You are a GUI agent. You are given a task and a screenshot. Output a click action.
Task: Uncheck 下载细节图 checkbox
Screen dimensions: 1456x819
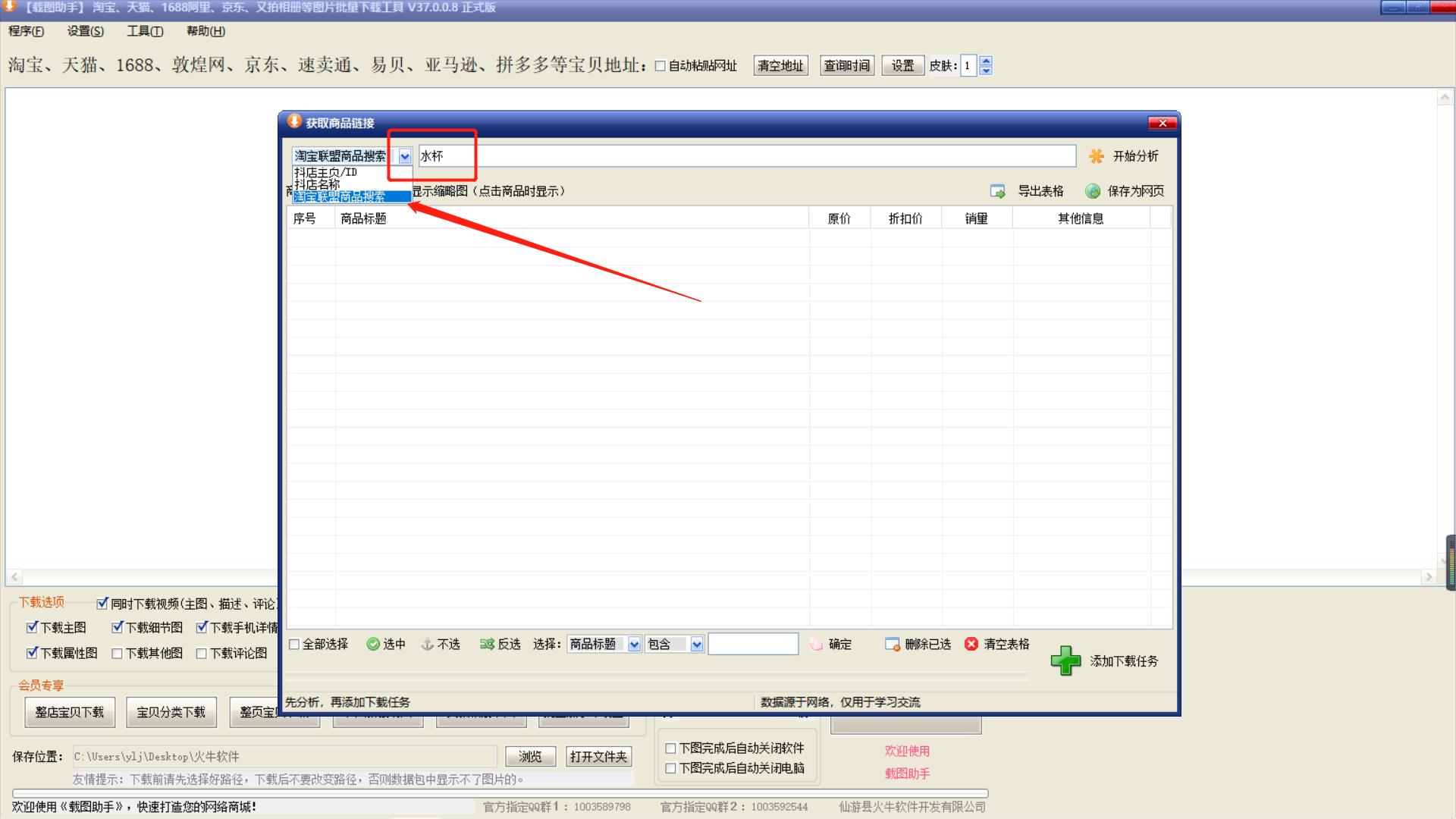(117, 627)
